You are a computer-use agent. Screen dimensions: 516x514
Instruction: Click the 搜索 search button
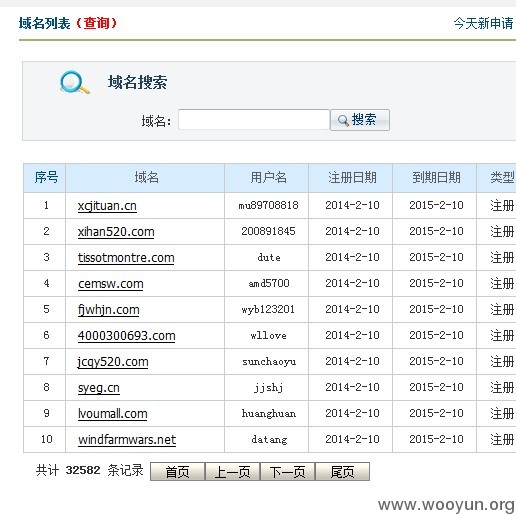pyautogui.click(x=360, y=120)
